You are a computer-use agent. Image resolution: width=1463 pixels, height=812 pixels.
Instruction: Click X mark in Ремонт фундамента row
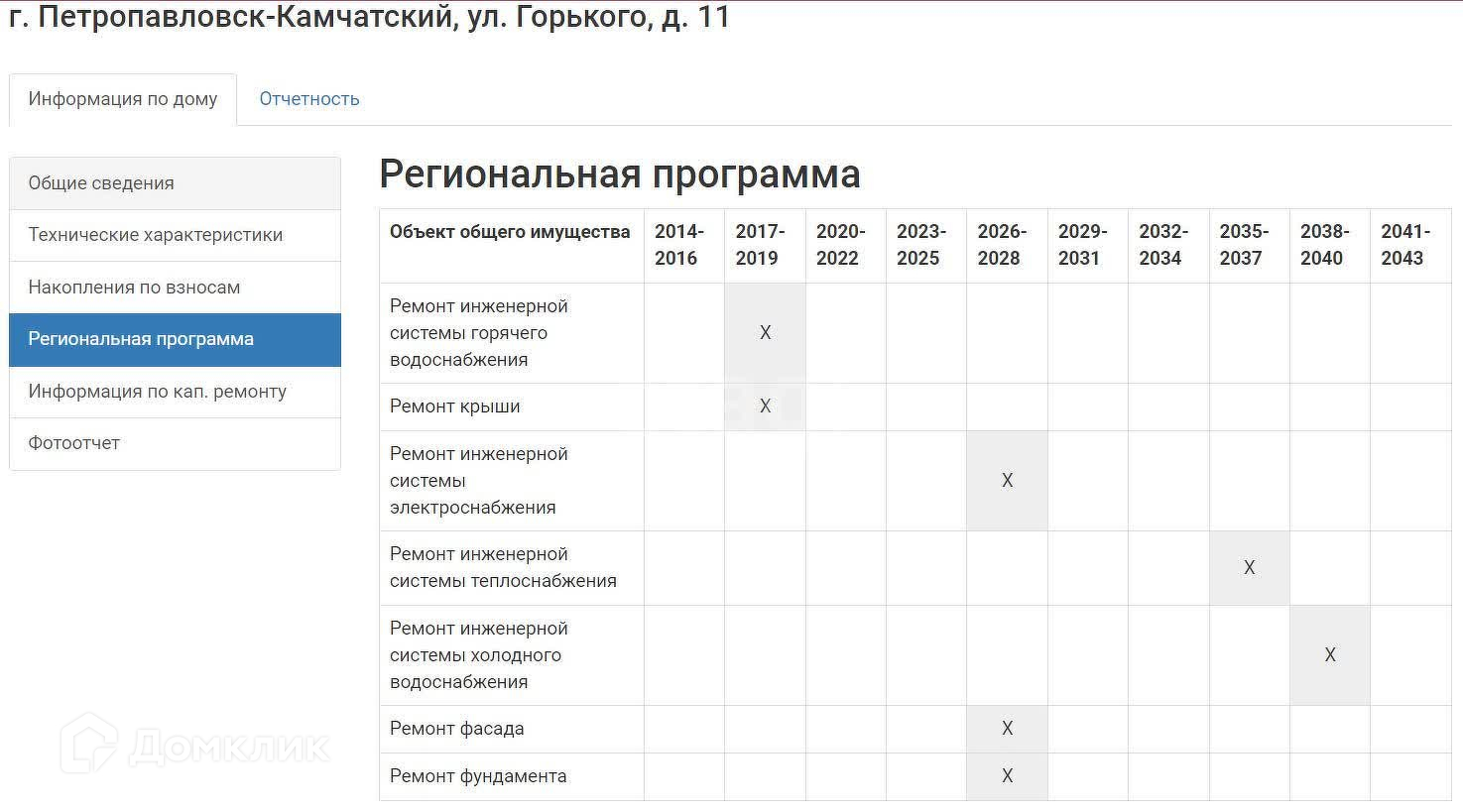(x=1007, y=776)
